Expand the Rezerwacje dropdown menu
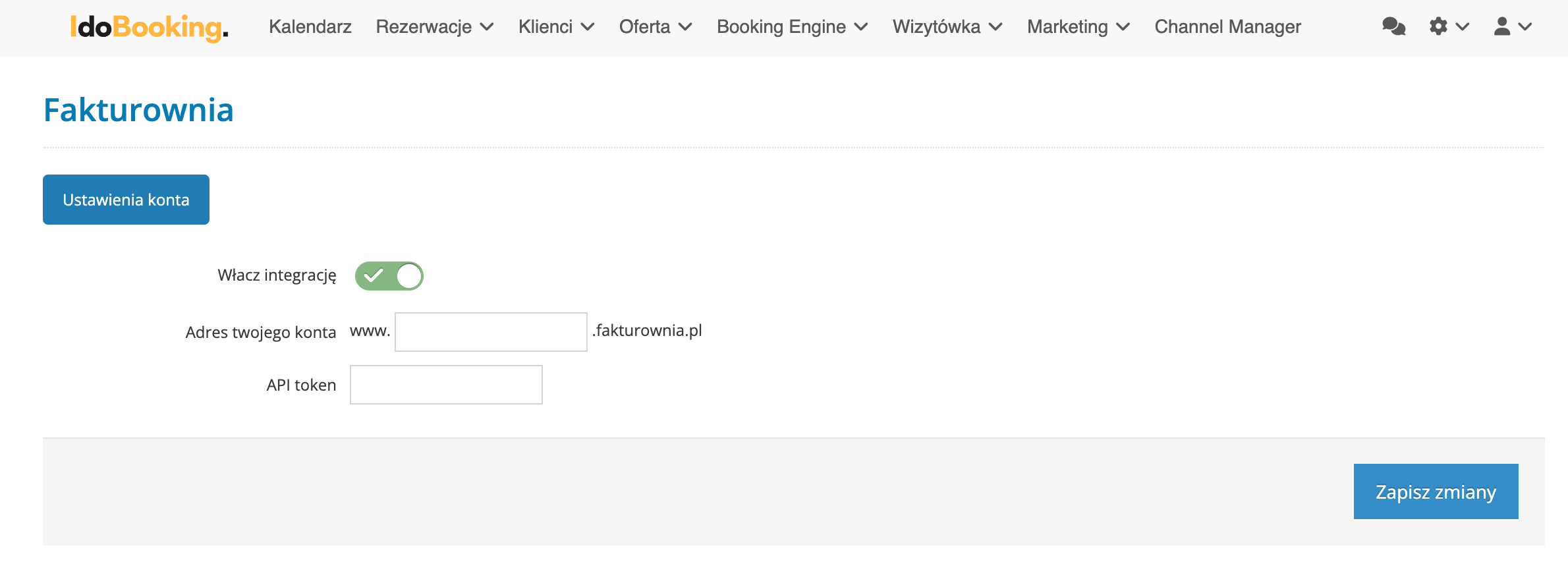 click(434, 27)
